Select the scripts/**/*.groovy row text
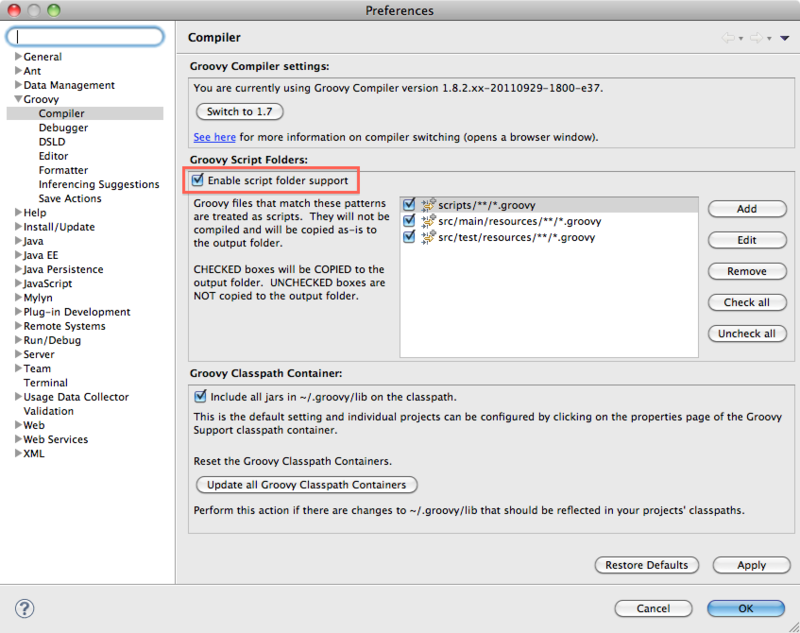 (487, 205)
